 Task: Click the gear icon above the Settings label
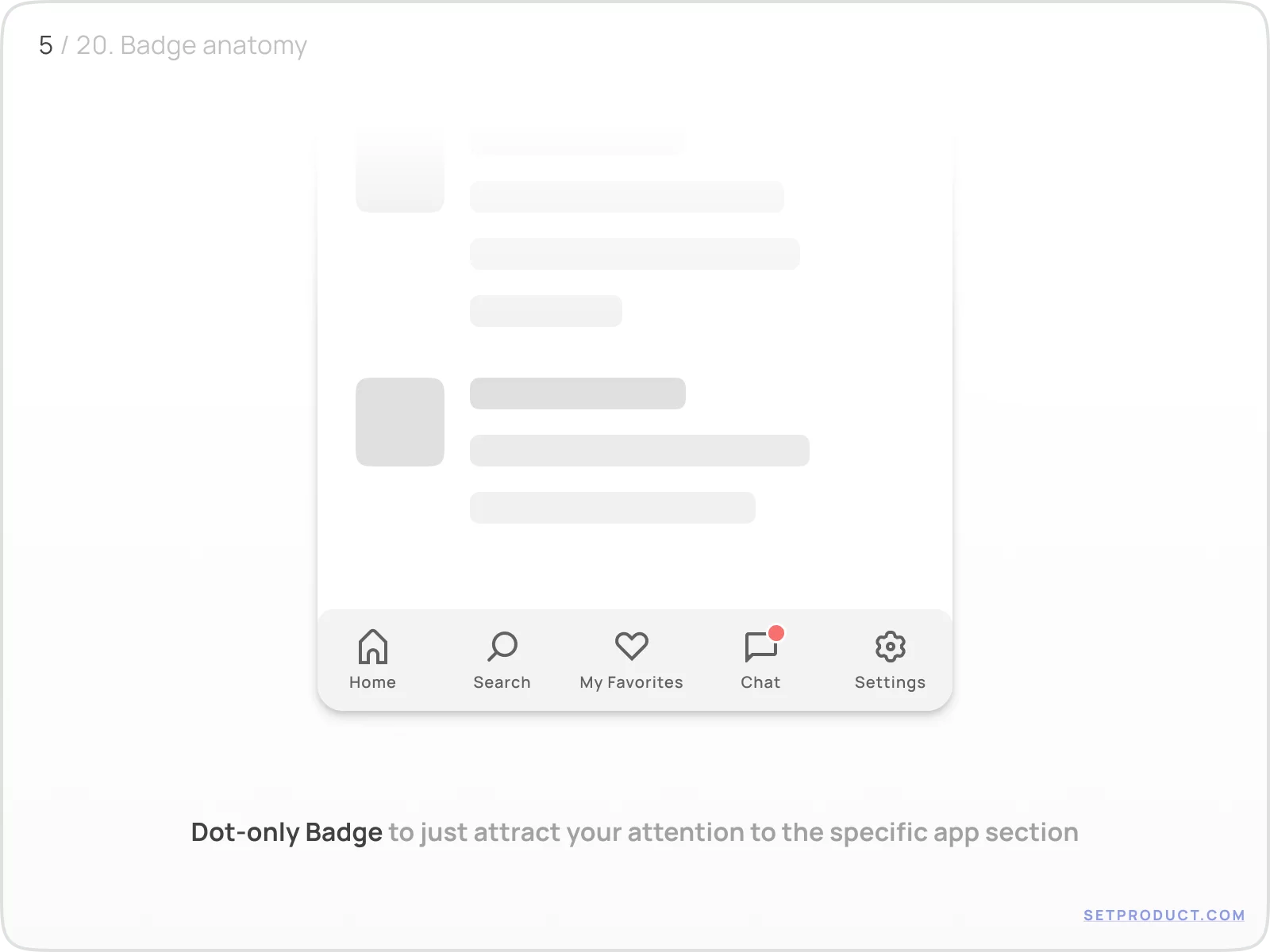point(890,647)
